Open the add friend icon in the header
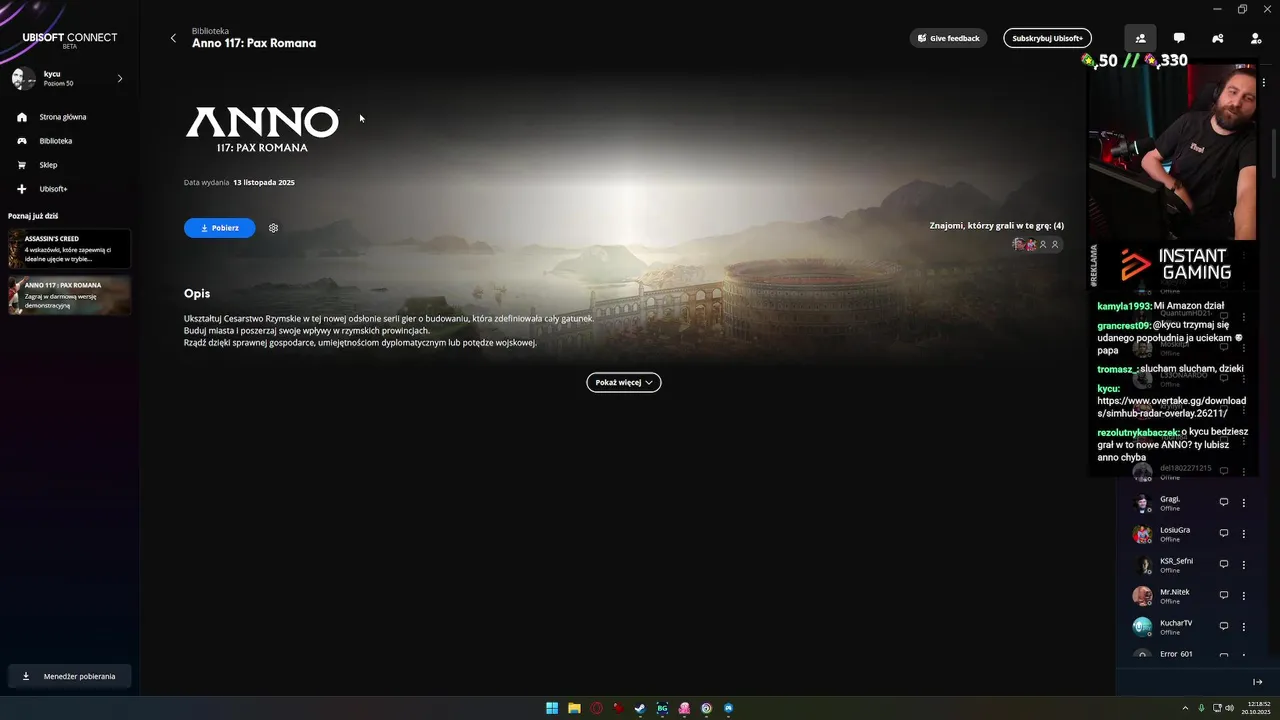This screenshot has width=1280, height=720. tap(1256, 38)
